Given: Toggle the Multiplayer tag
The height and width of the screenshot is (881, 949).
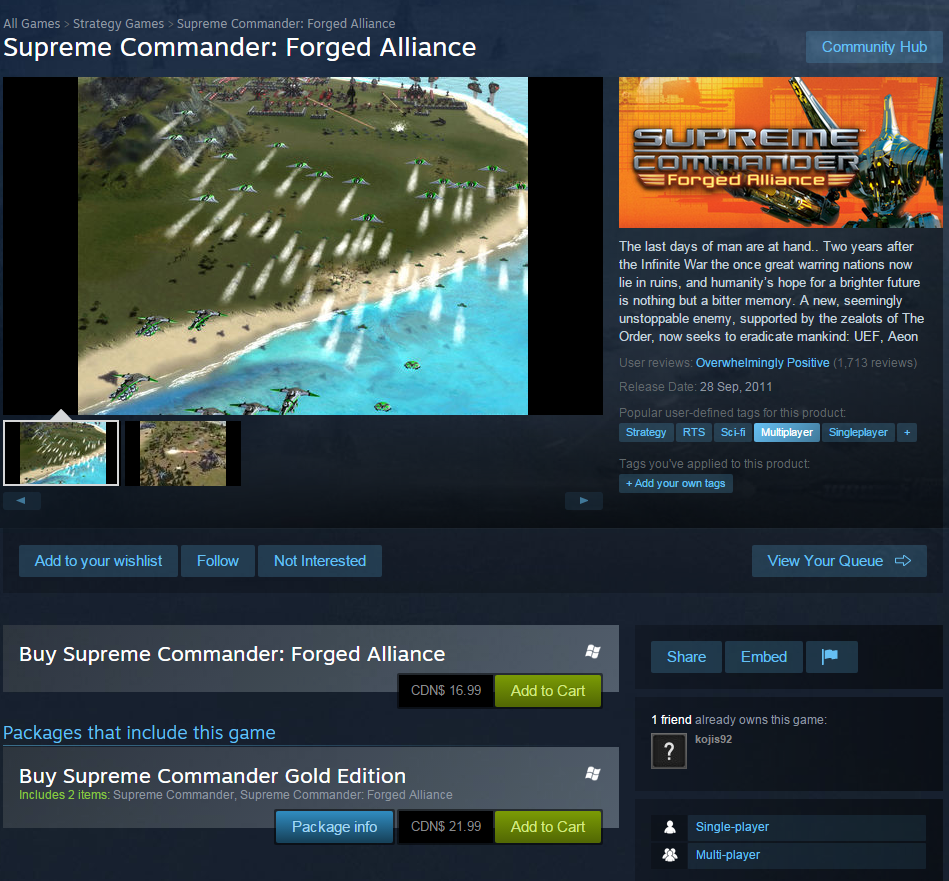Looking at the screenshot, I should [x=786, y=432].
